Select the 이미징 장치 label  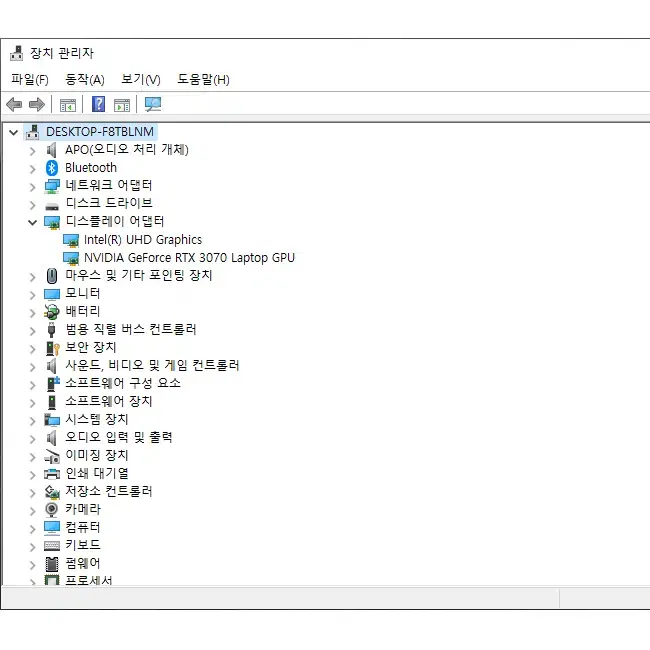pyautogui.click(x=97, y=455)
